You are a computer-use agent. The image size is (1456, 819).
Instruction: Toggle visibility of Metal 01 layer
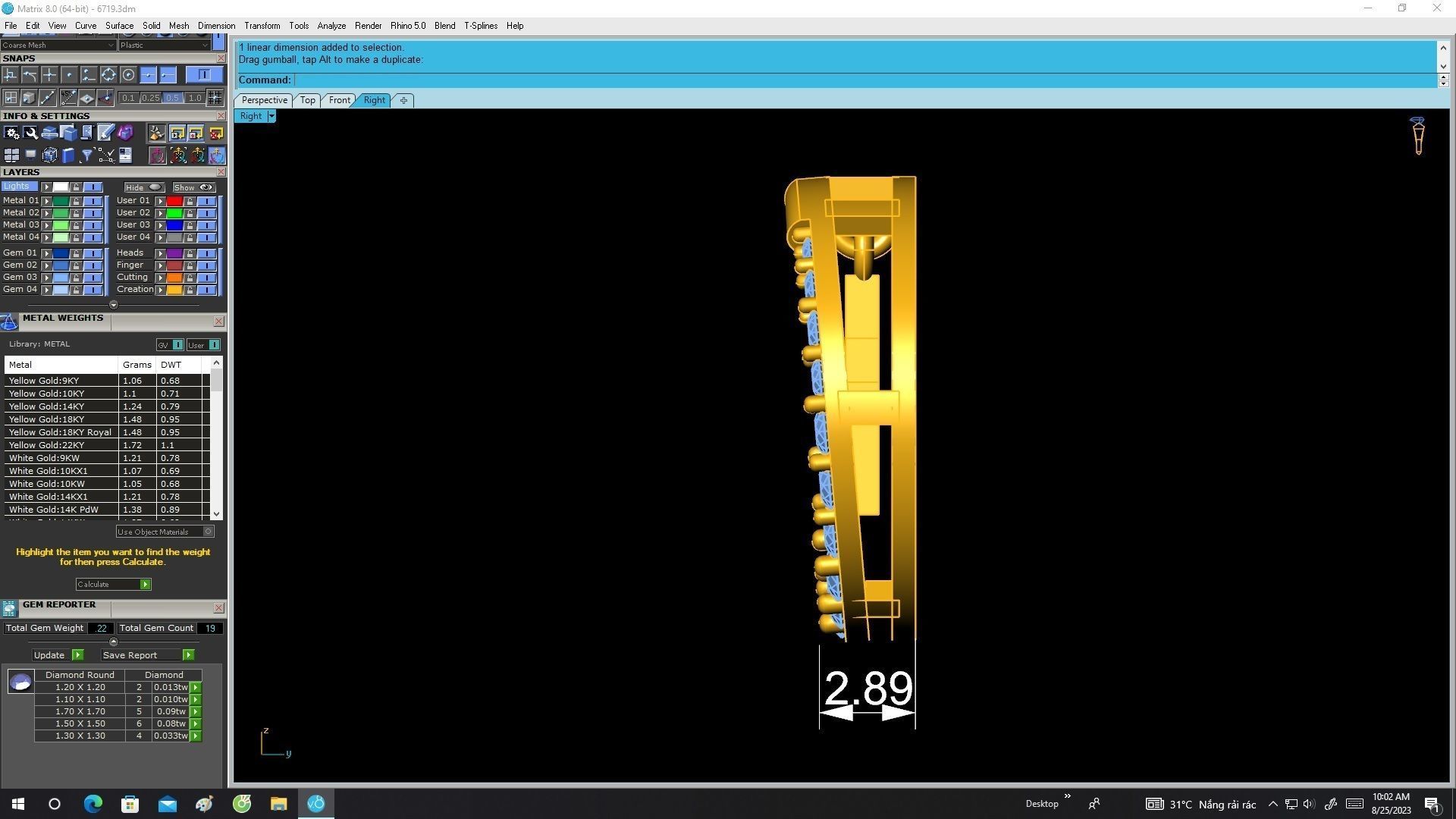(93, 201)
